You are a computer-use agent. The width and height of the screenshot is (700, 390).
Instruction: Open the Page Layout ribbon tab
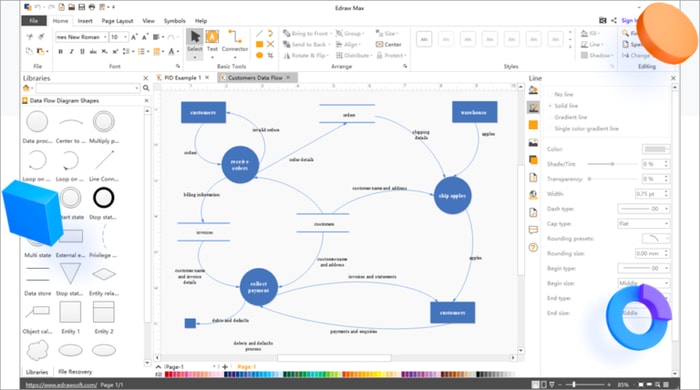tap(117, 21)
